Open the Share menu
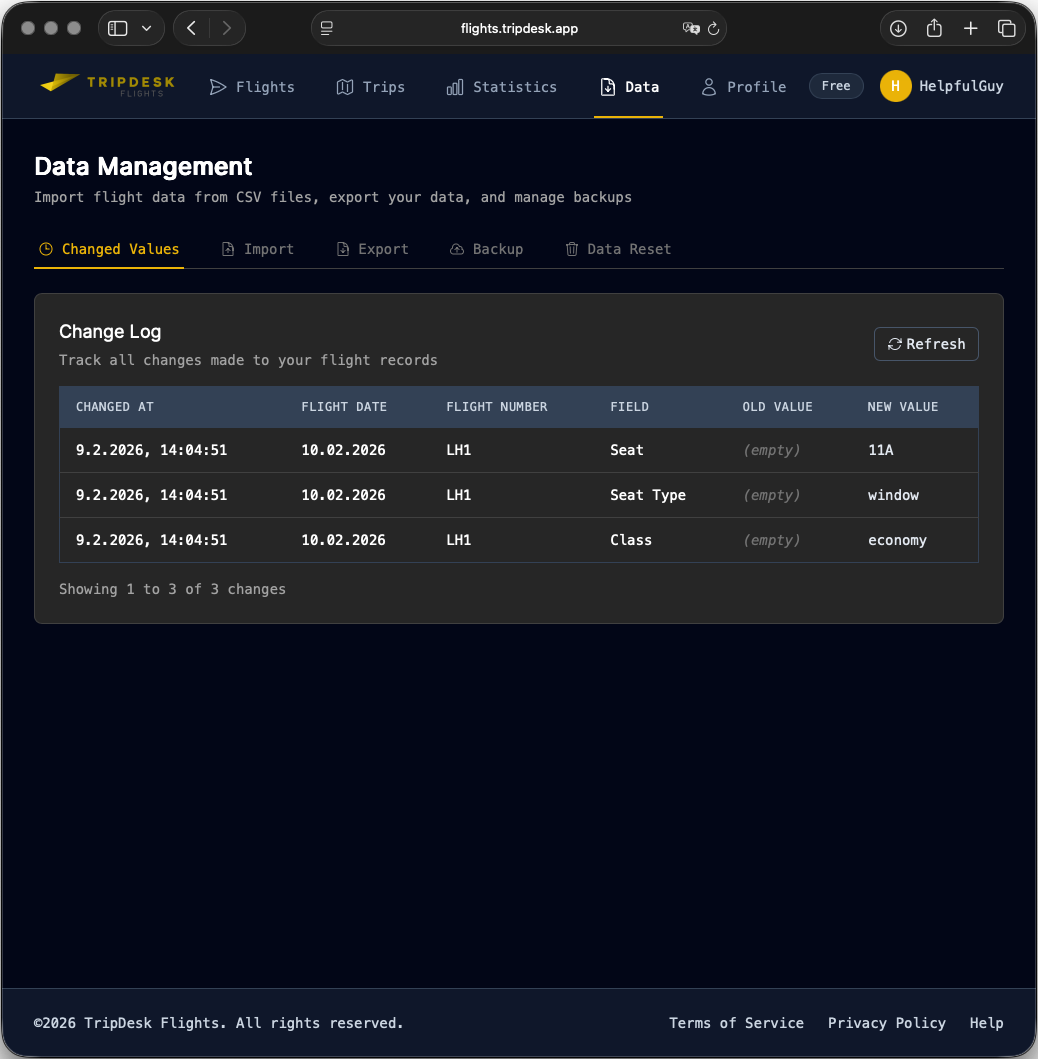 click(935, 28)
